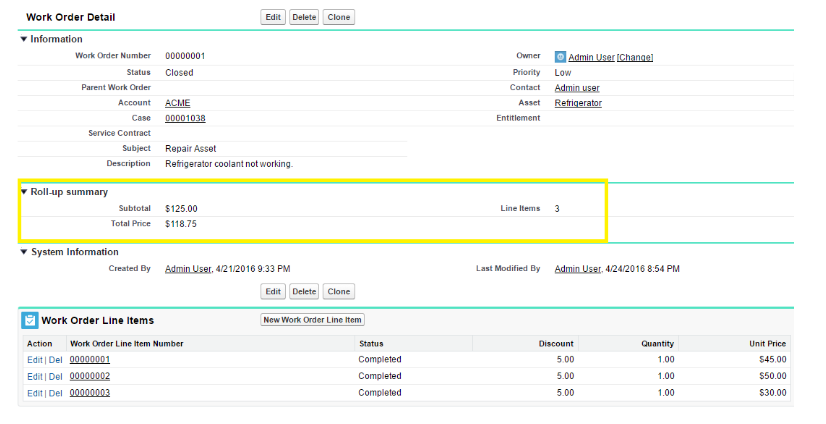The image size is (826, 424).
Task: Open line item 00000002
Action: [x=89, y=376]
